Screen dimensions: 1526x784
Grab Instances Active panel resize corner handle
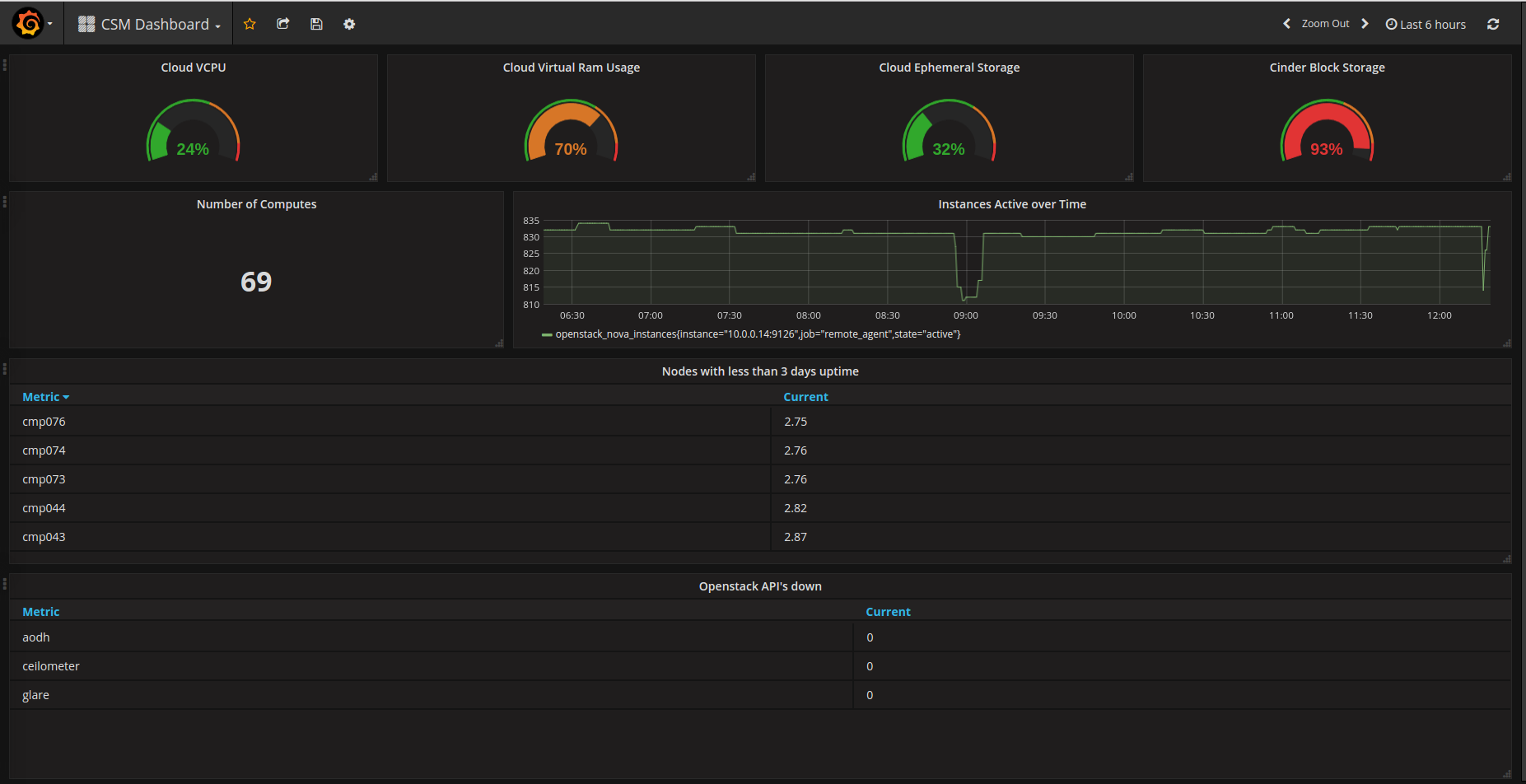point(1507,343)
